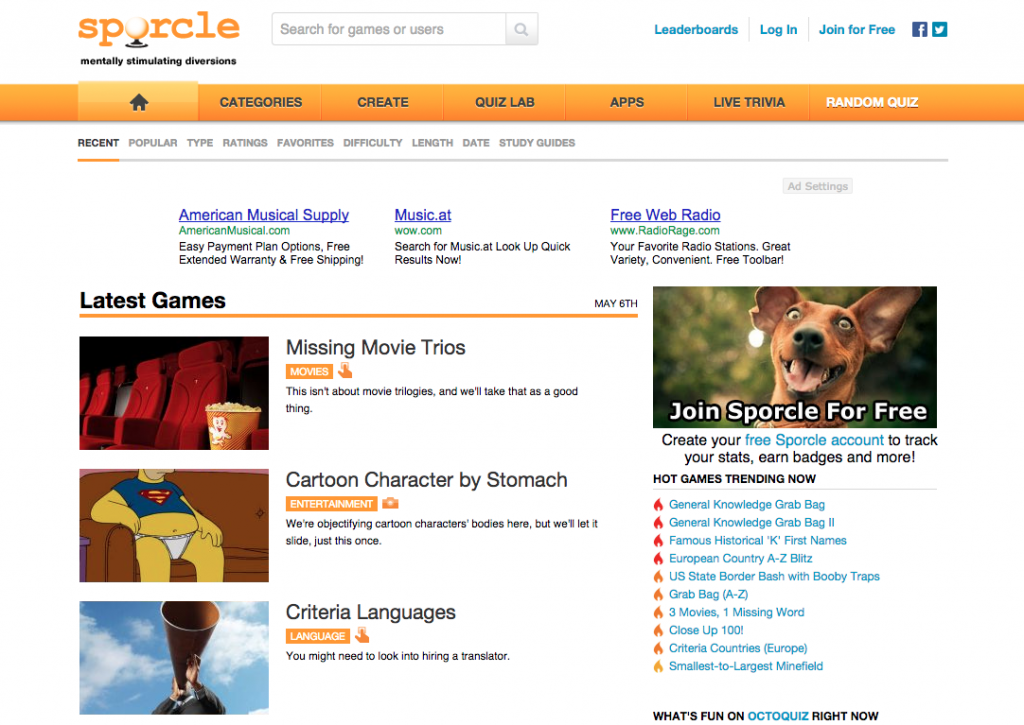This screenshot has height=725, width=1024.
Task: Click the flame icon beside General Knowledge Grab Bag
Action: [x=658, y=504]
